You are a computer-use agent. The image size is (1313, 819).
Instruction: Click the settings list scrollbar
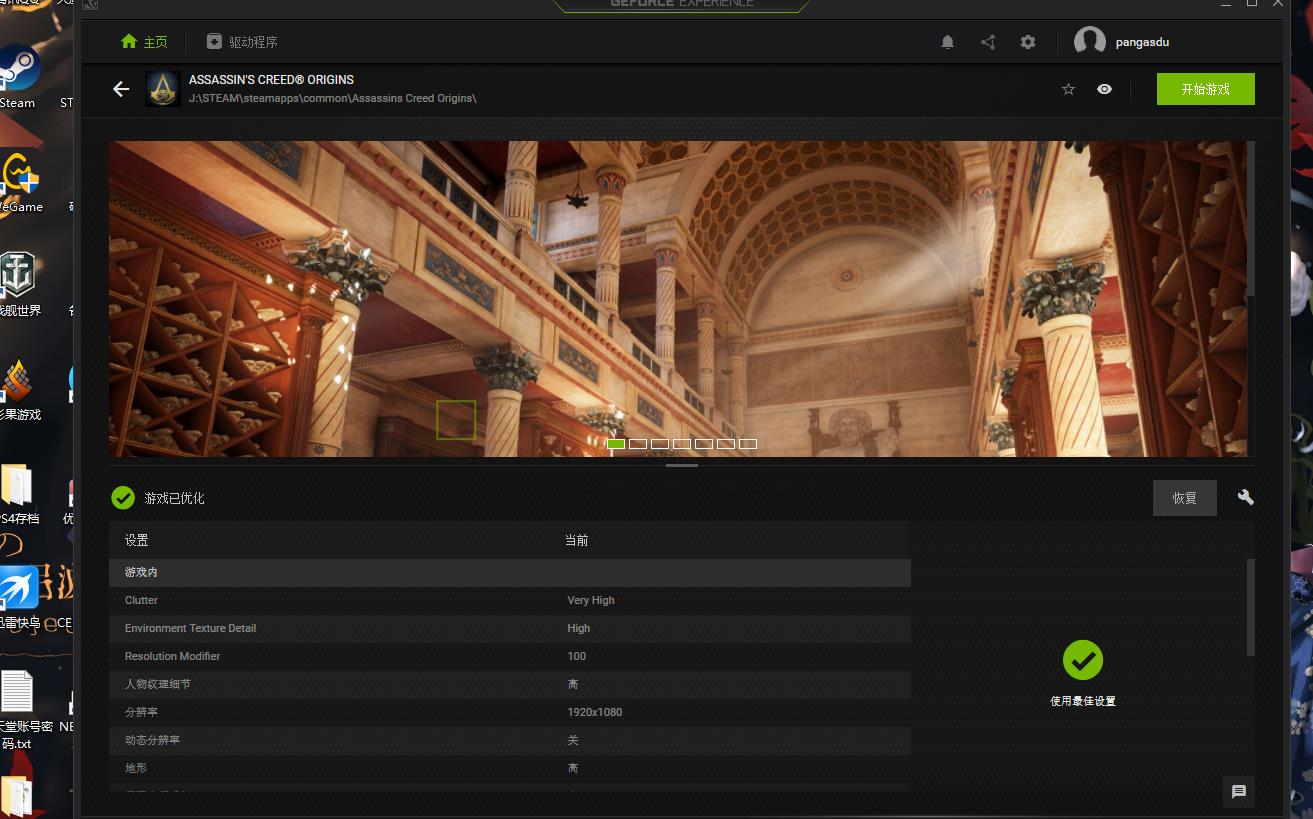(1250, 607)
